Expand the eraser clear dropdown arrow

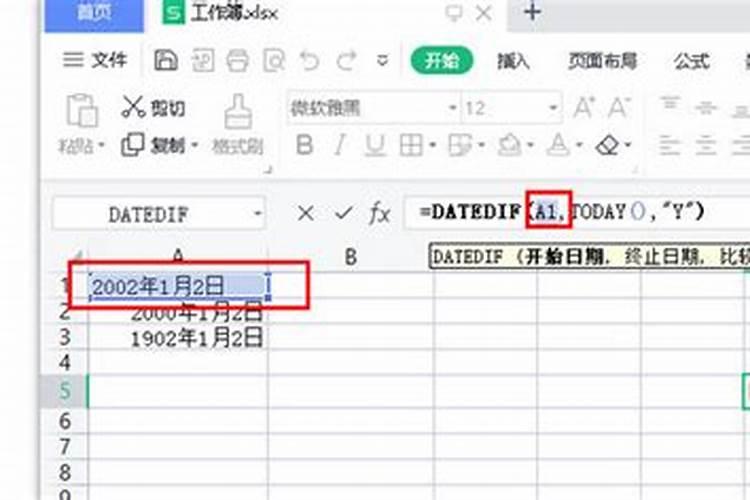(628, 144)
